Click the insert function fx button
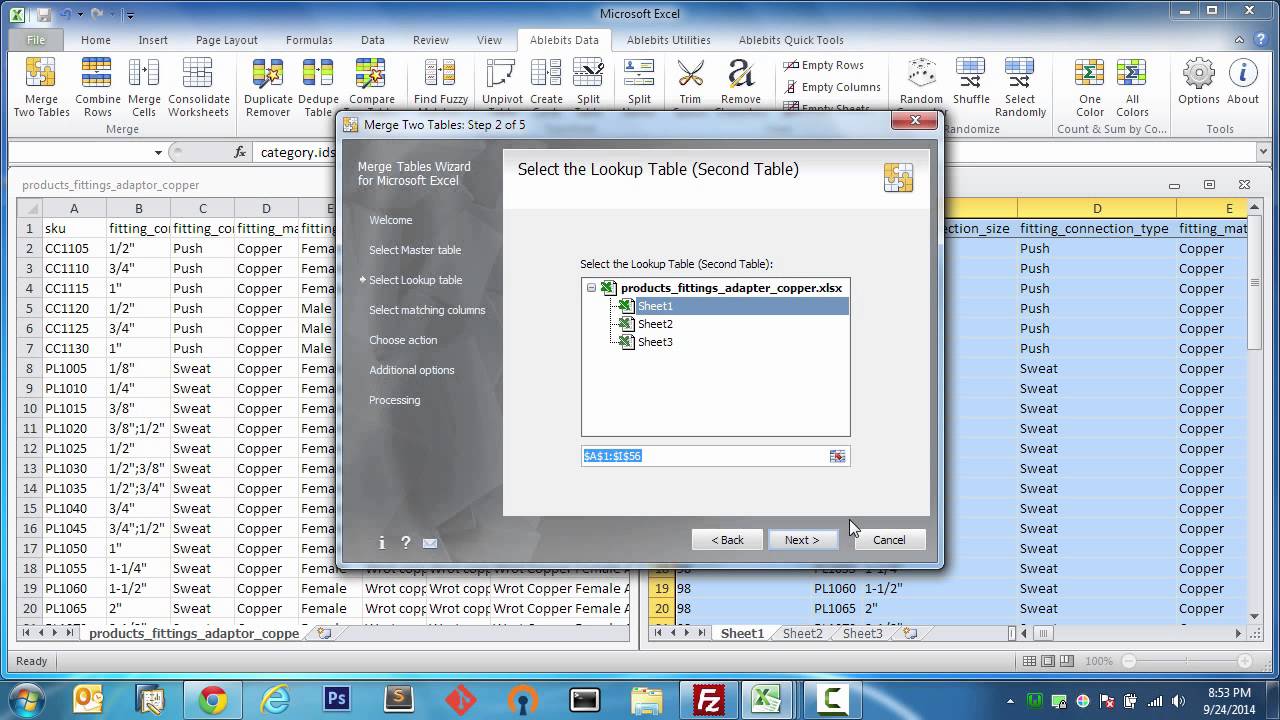 tap(240, 152)
